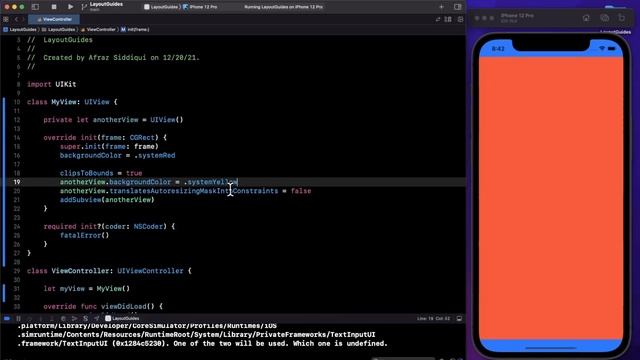Rotate the Simulator device
Viewport: 640px width, 360px height.
(x=622, y=18)
